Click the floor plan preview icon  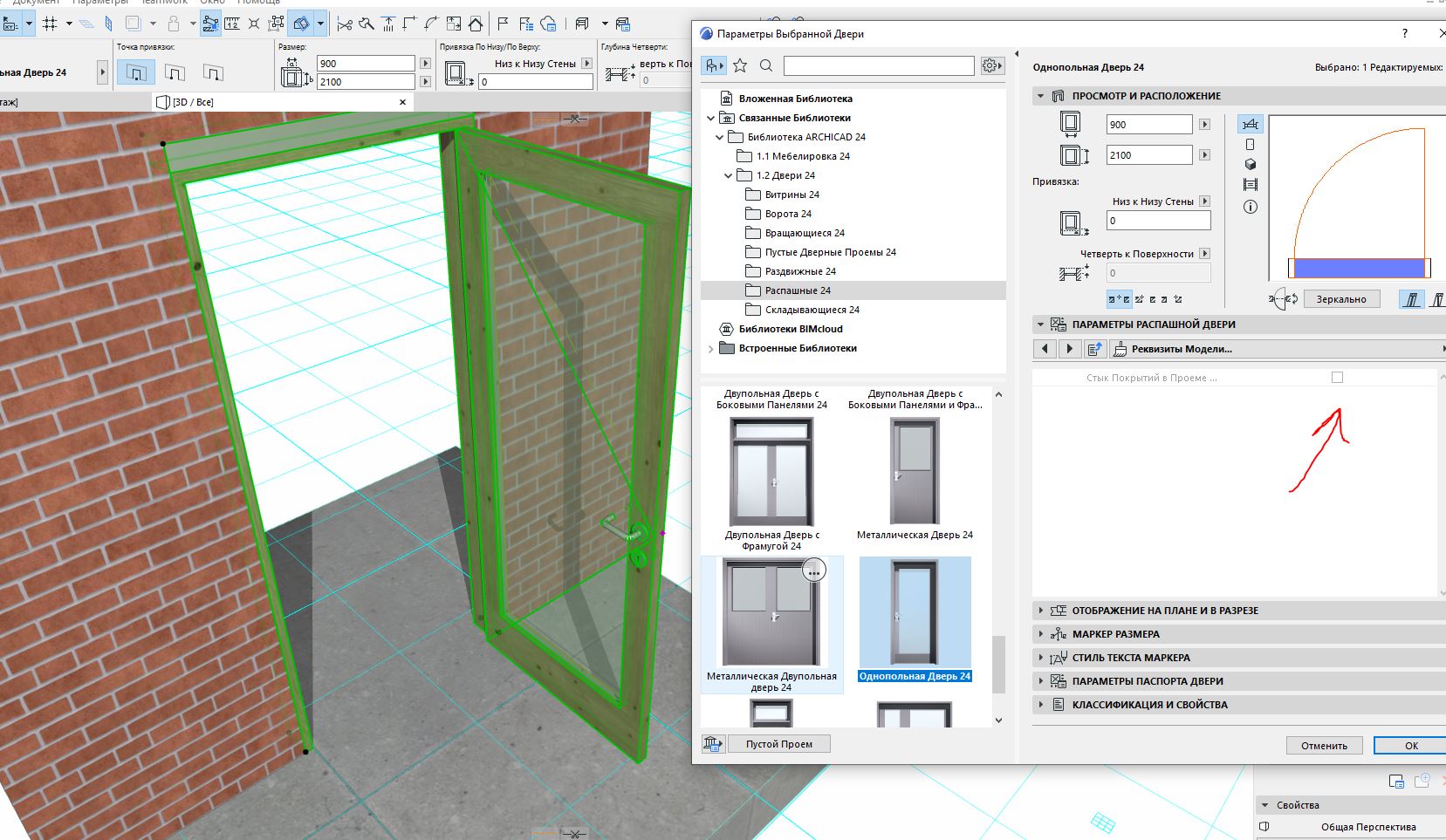[1250, 125]
